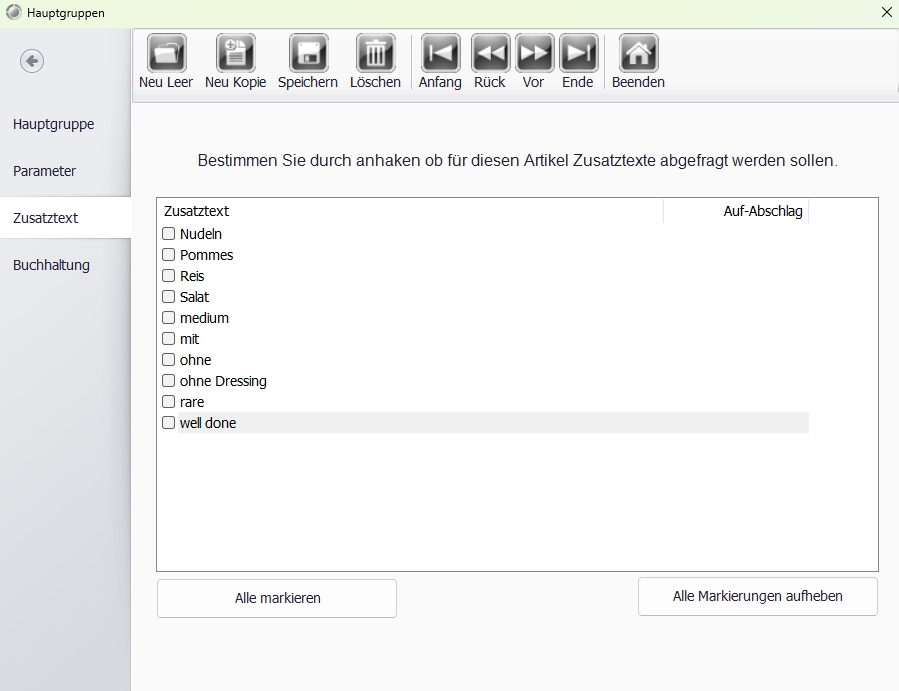Check the ohne Dressing checkbox

pos(169,381)
